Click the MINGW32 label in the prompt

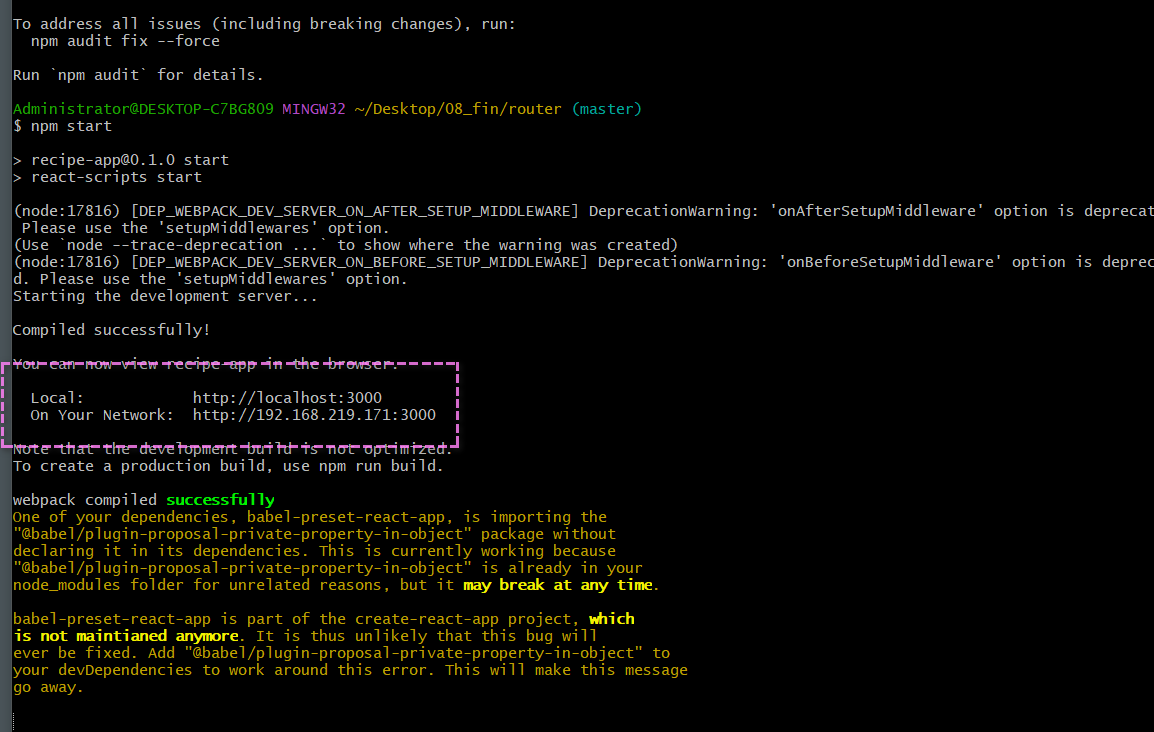pyautogui.click(x=313, y=109)
